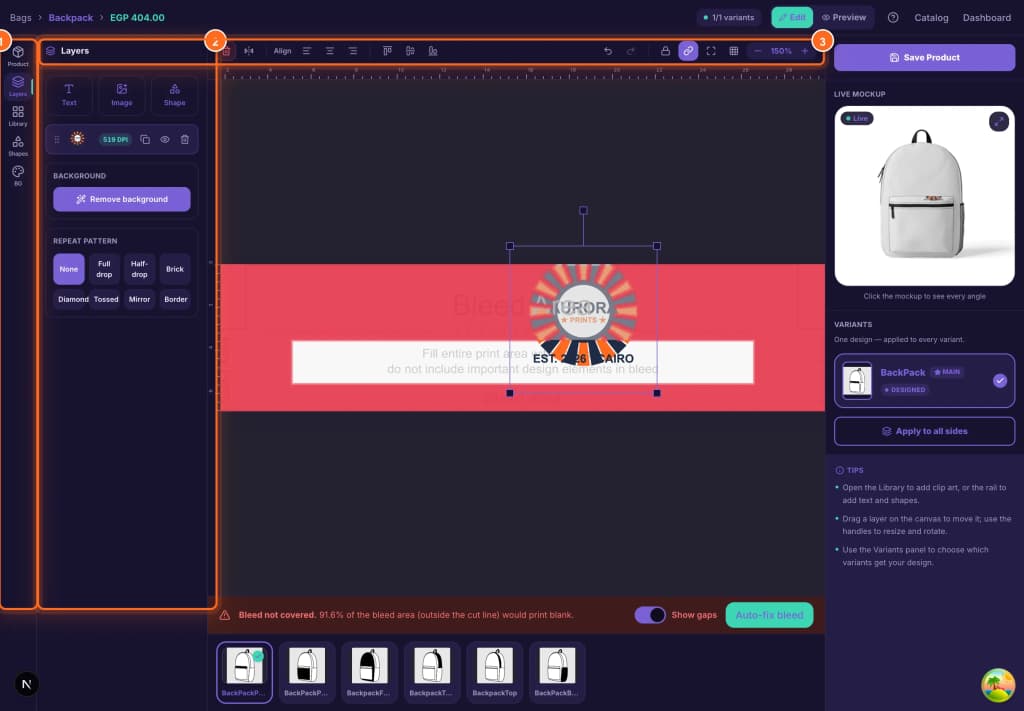
Task: Toggle the grid icon in the toolbar
Action: [733, 51]
